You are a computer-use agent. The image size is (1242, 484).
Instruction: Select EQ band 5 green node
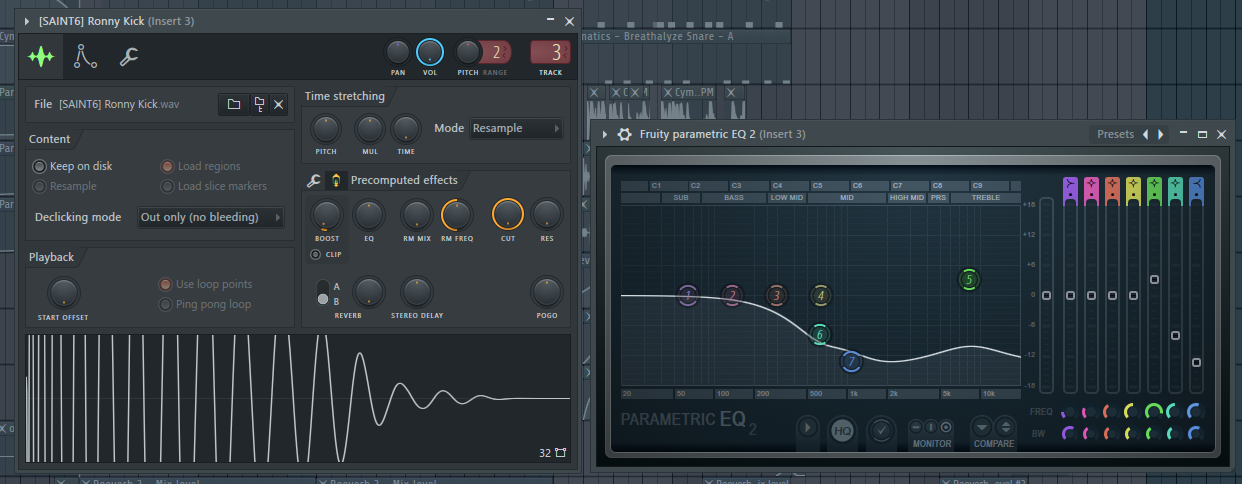968,280
